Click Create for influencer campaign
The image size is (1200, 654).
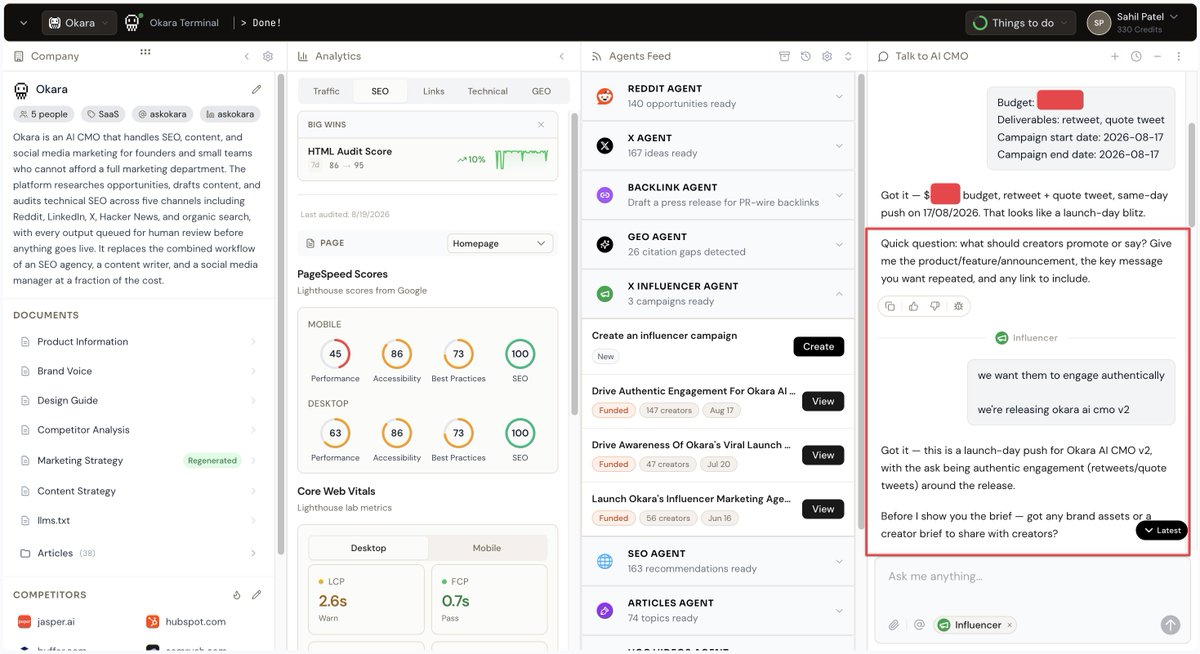point(818,346)
